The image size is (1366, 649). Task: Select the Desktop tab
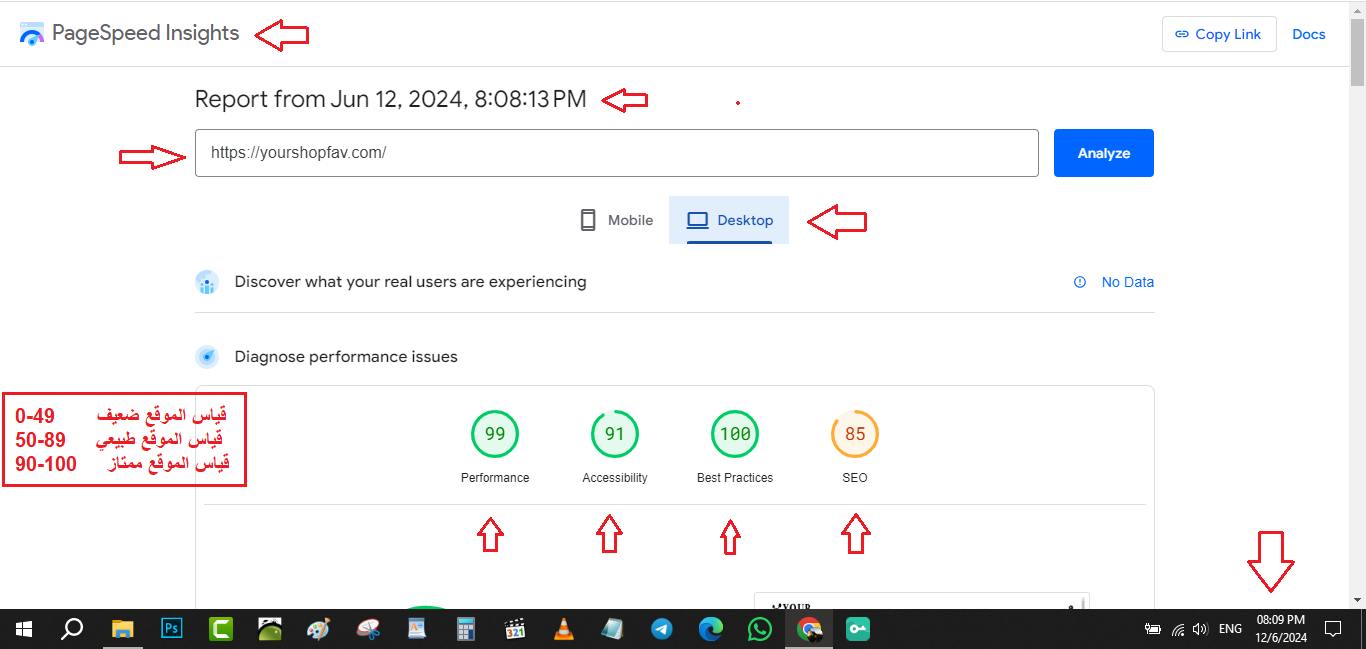coord(730,220)
